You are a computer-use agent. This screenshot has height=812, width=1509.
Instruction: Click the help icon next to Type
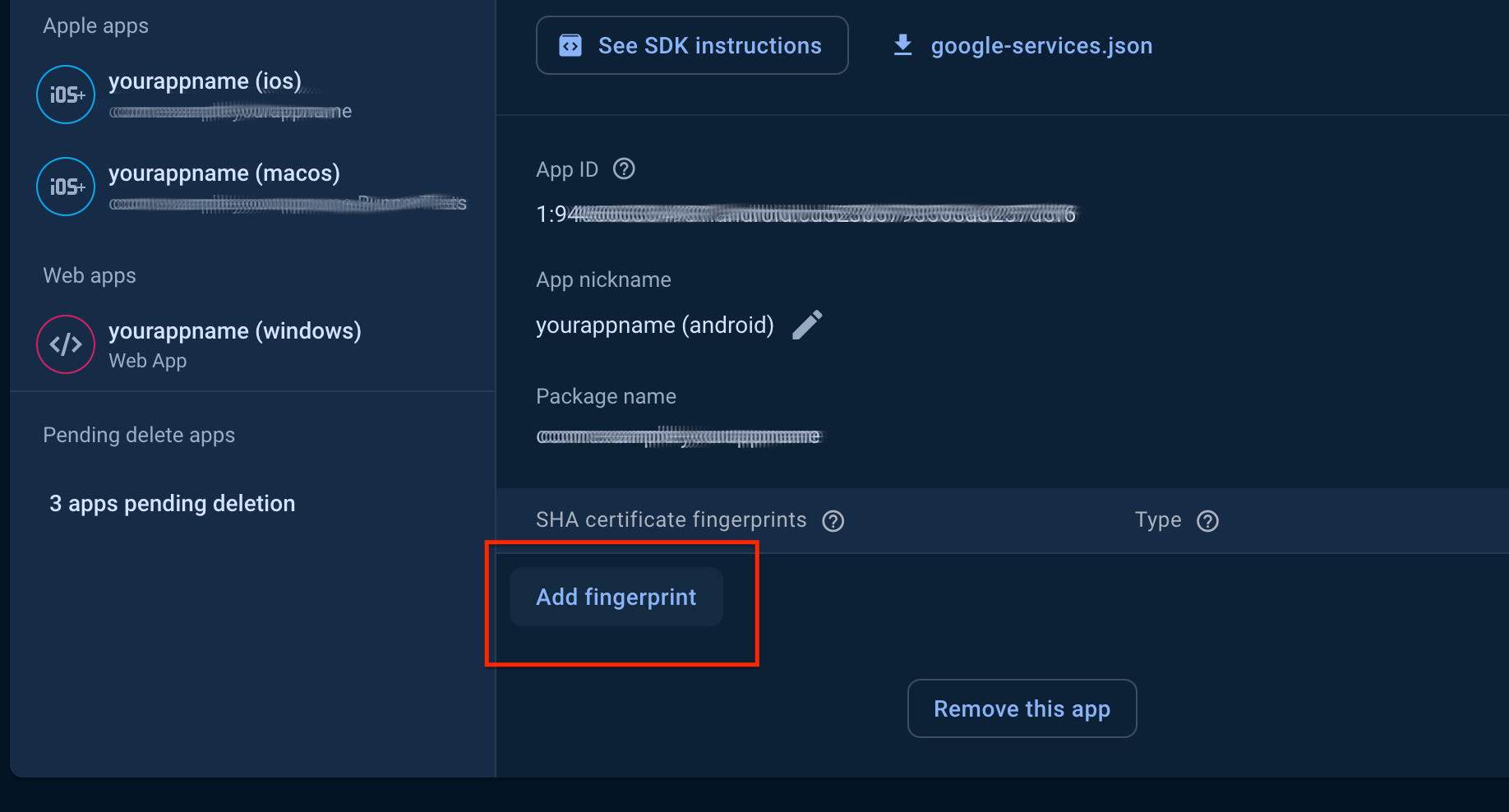(1207, 521)
